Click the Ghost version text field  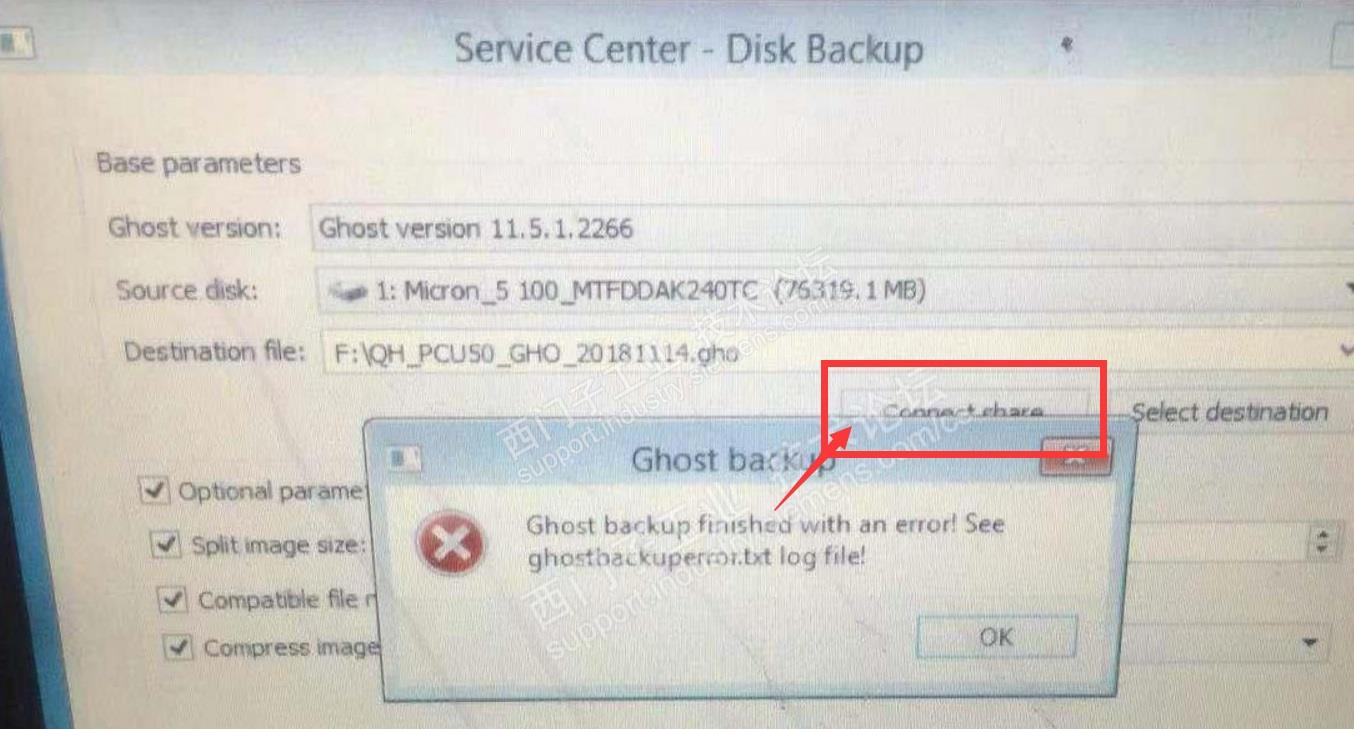(x=831, y=228)
